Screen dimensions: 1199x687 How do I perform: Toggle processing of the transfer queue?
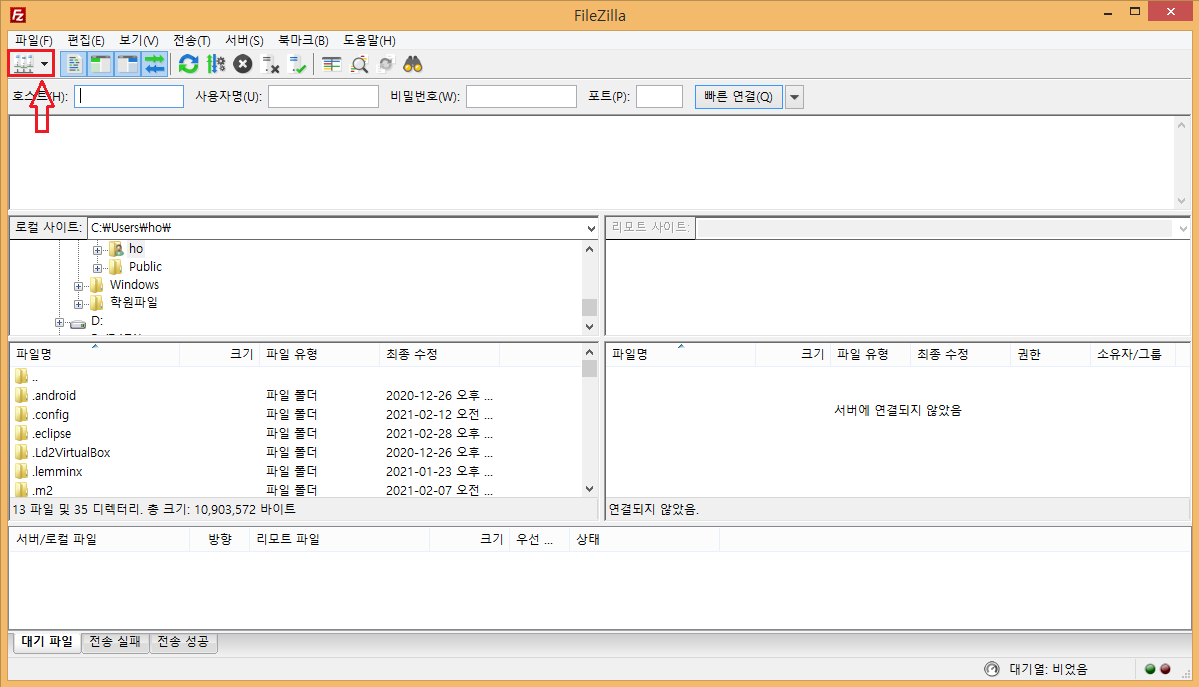[216, 64]
